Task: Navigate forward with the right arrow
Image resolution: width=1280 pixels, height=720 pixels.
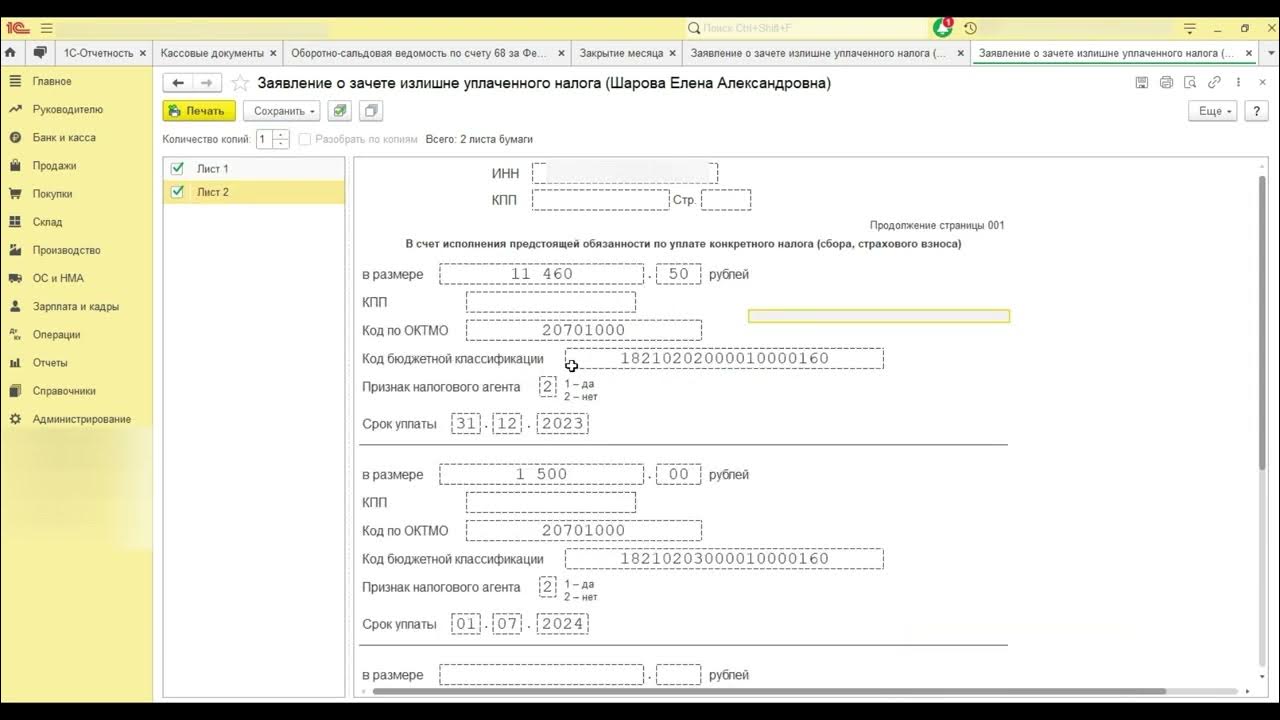Action: pos(206,83)
